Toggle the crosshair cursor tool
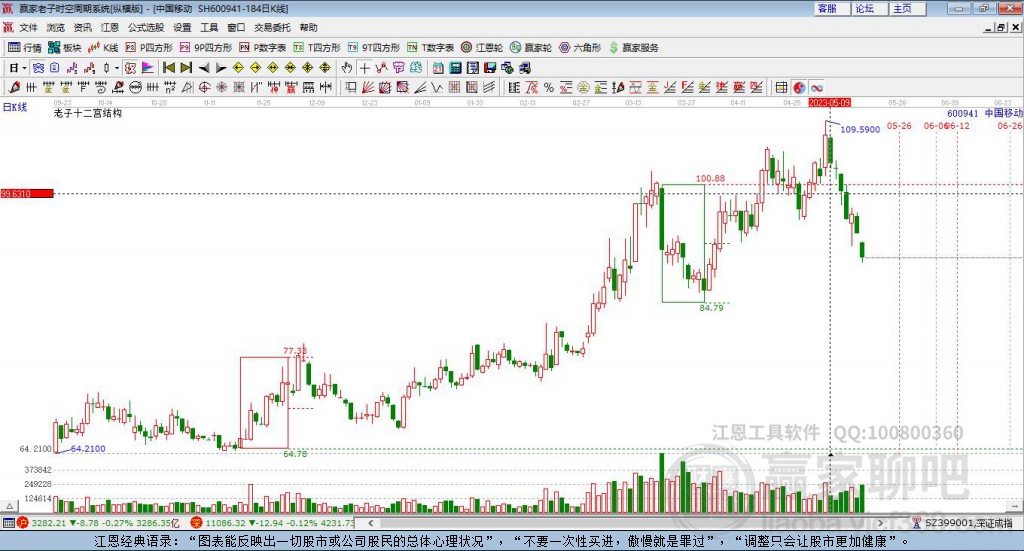The width and height of the screenshot is (1024, 551). click(364, 67)
